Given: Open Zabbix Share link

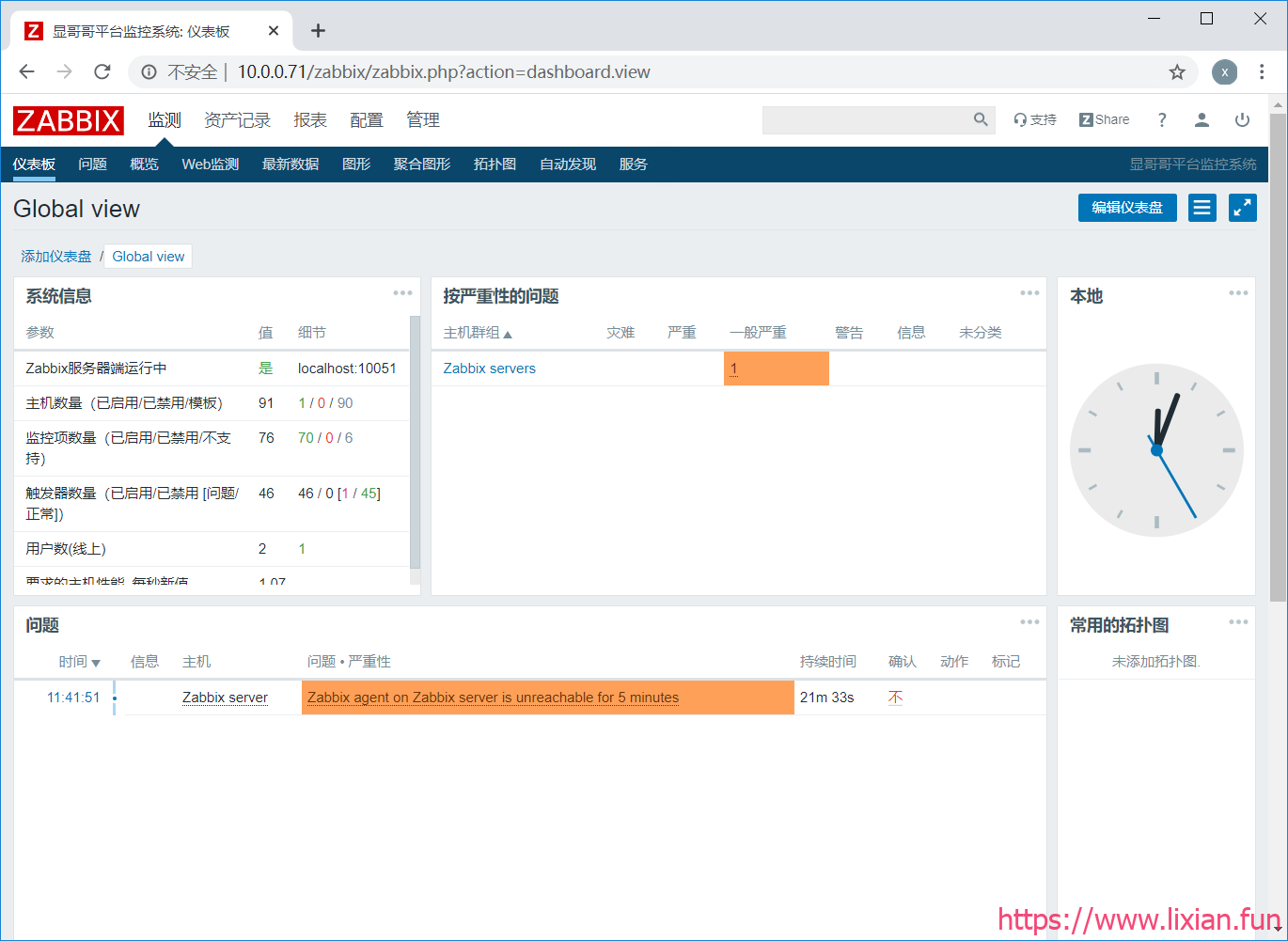Looking at the screenshot, I should point(1105,119).
